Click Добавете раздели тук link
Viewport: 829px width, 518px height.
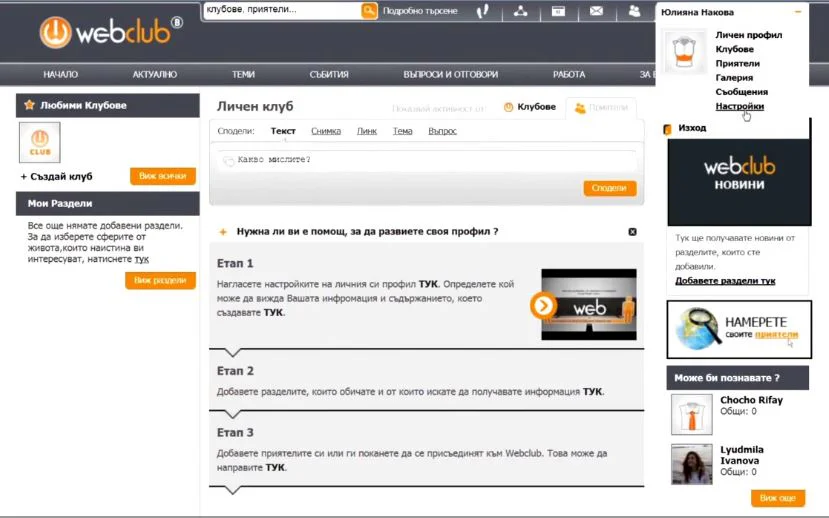725,281
